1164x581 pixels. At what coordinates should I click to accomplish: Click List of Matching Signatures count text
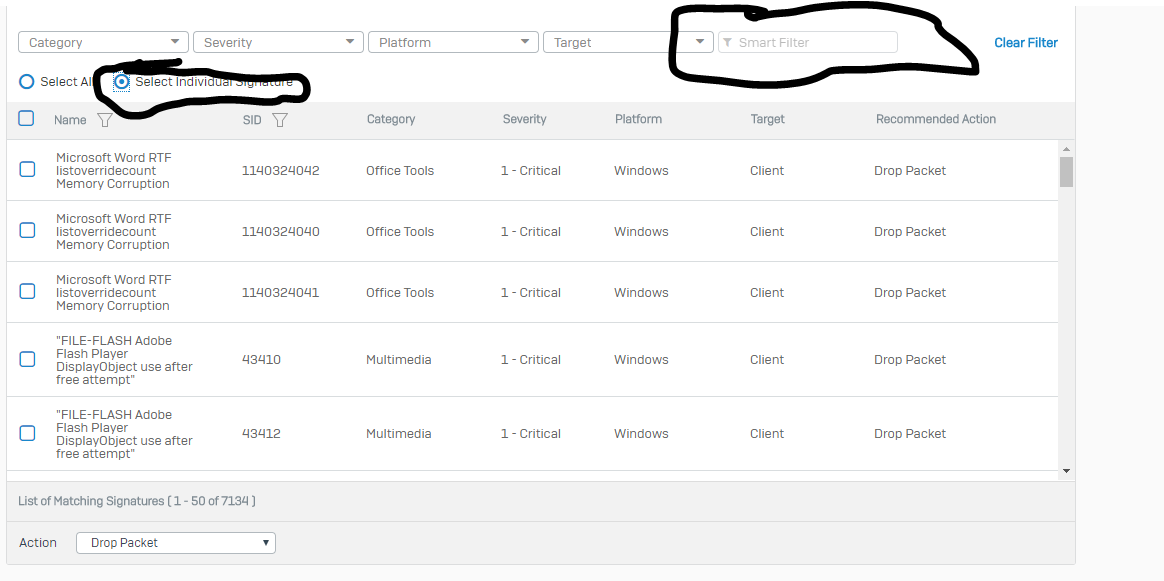(137, 501)
